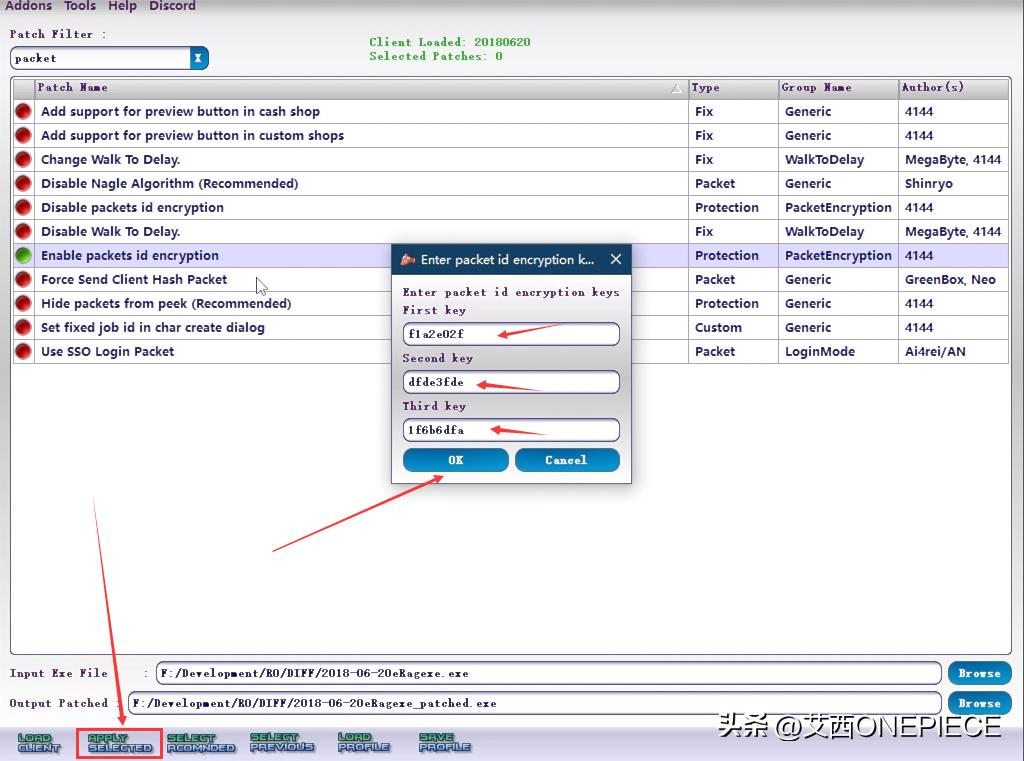The width and height of the screenshot is (1024, 761).
Task: Sort patches by the Type column header
Action: pyautogui.click(x=733, y=88)
